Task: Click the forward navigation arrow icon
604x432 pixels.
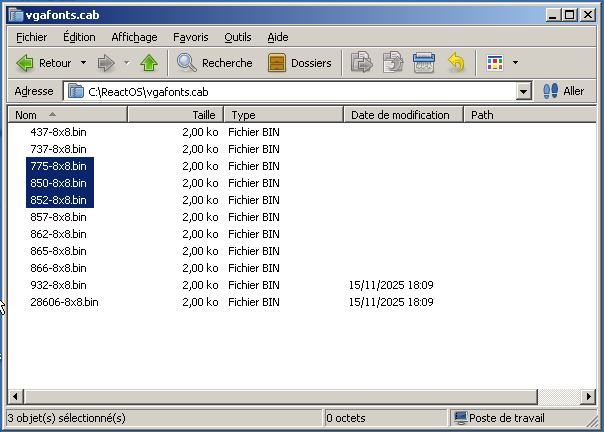Action: [106, 63]
